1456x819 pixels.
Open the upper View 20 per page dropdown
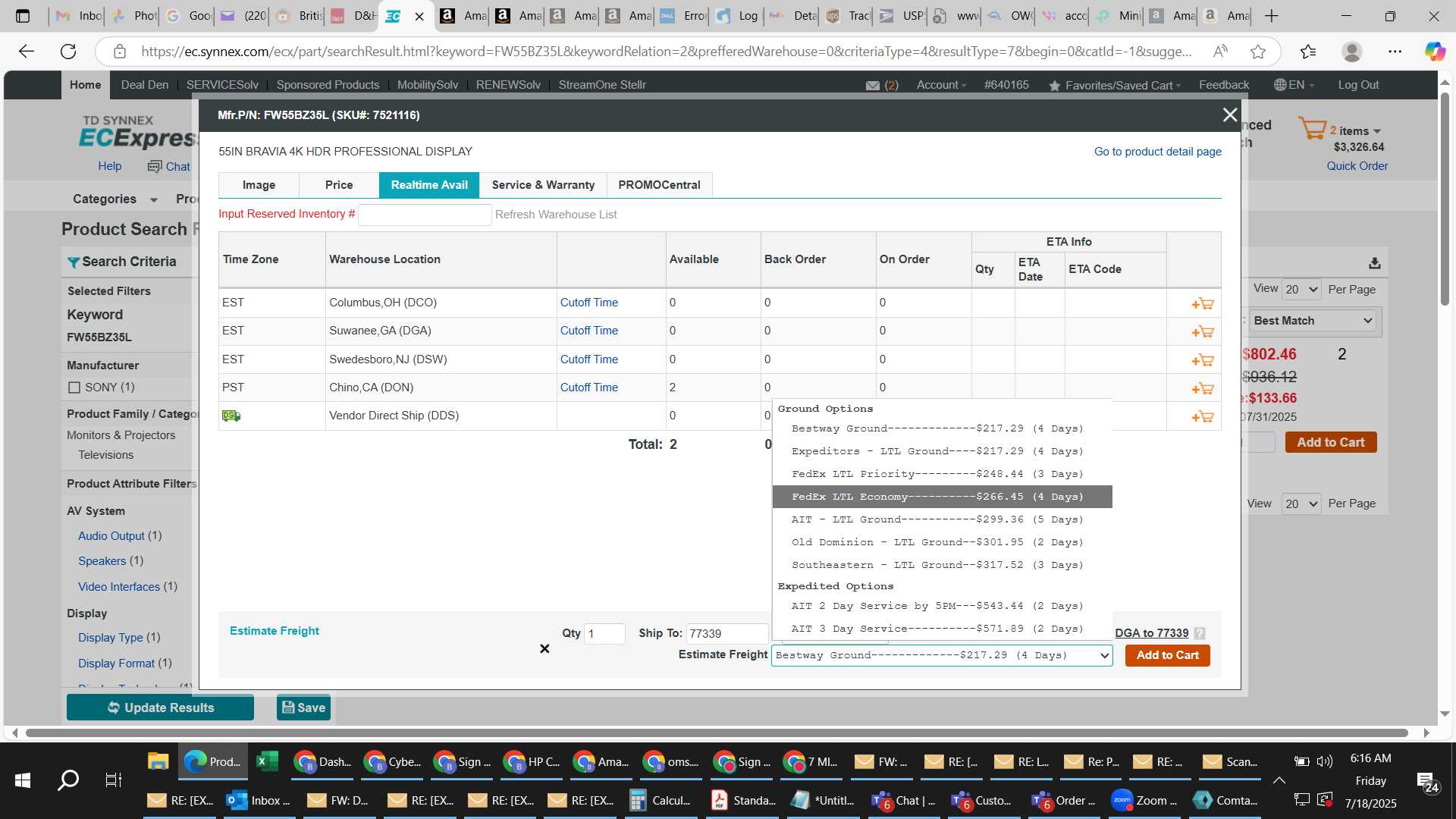(x=1301, y=290)
